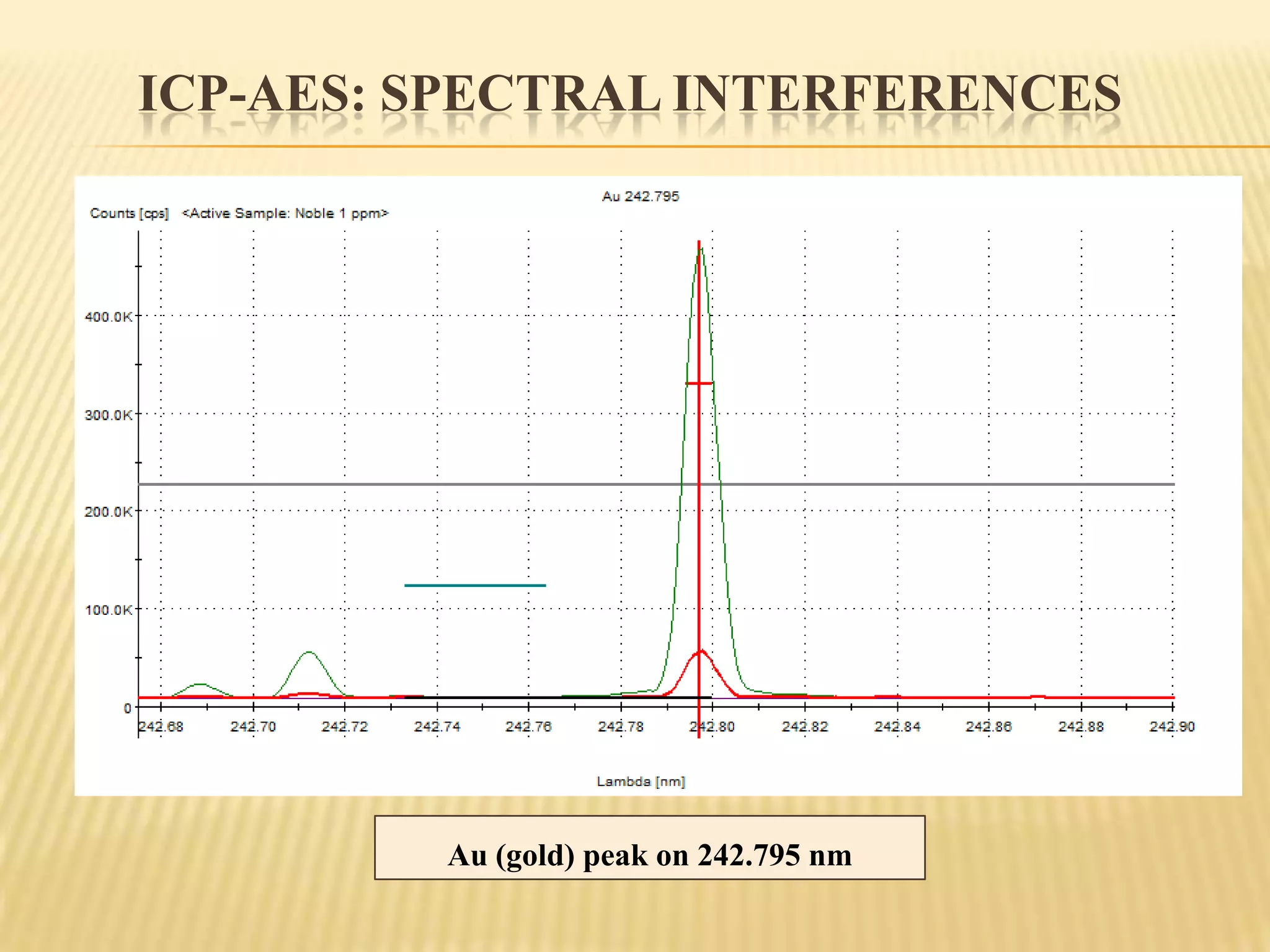Screen dimensions: 1270x952
Task: Click the 242.80 x-axis tick label
Action: (712, 726)
